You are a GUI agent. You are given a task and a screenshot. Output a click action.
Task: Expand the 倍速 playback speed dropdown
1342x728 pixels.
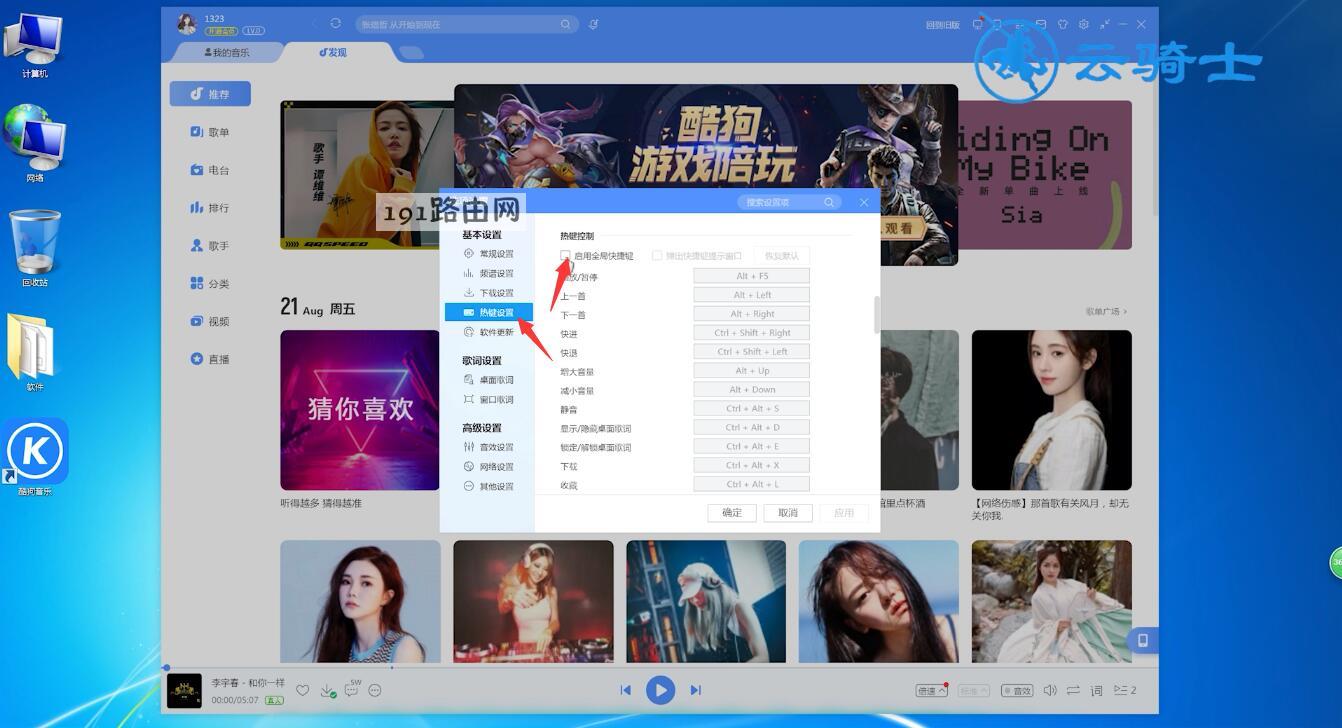click(x=932, y=690)
